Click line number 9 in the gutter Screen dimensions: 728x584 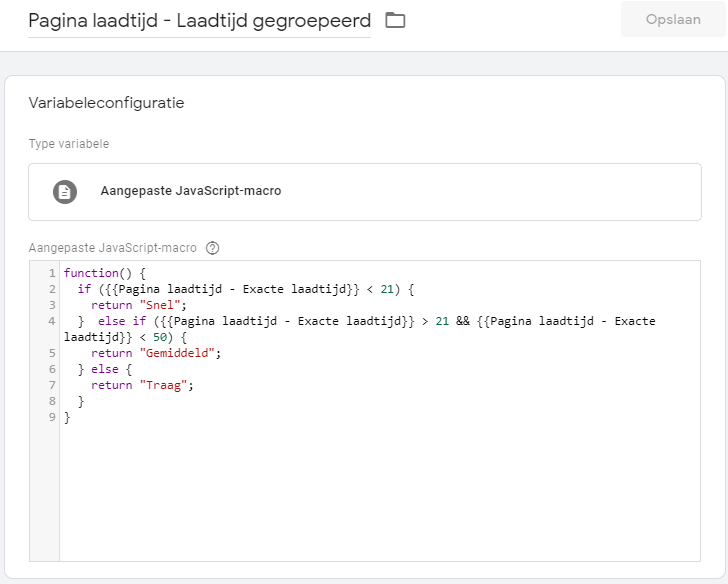[x=52, y=417]
